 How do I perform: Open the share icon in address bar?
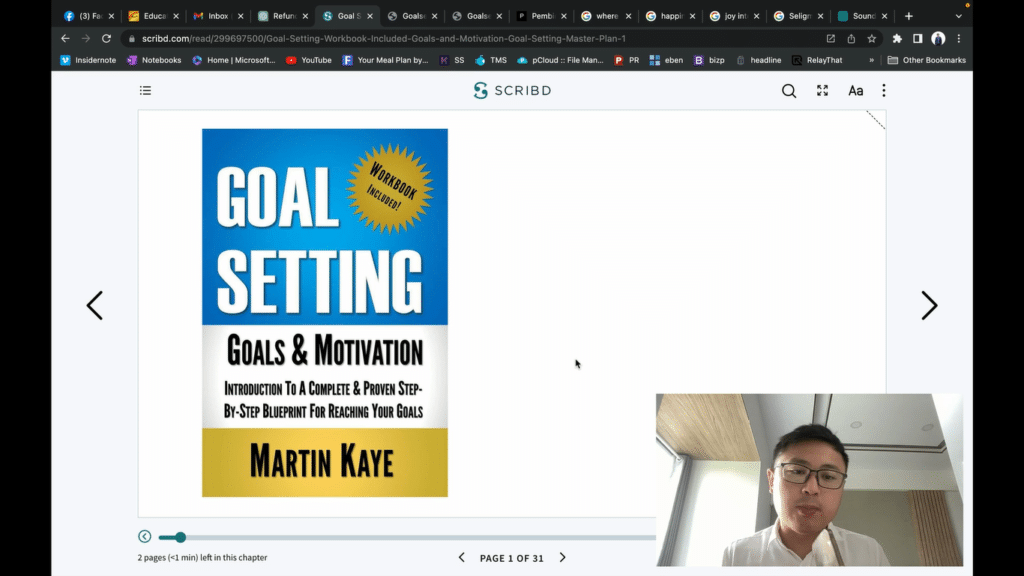(851, 39)
